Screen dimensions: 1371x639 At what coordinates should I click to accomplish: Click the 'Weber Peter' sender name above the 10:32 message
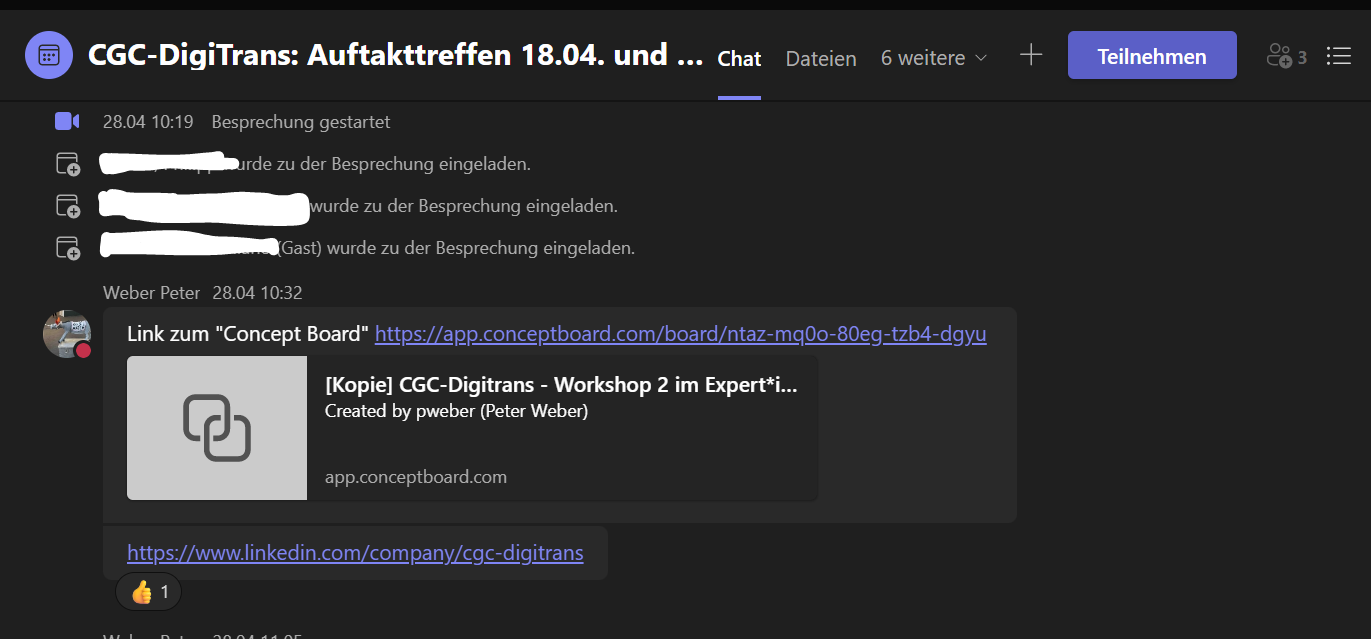[x=151, y=293]
